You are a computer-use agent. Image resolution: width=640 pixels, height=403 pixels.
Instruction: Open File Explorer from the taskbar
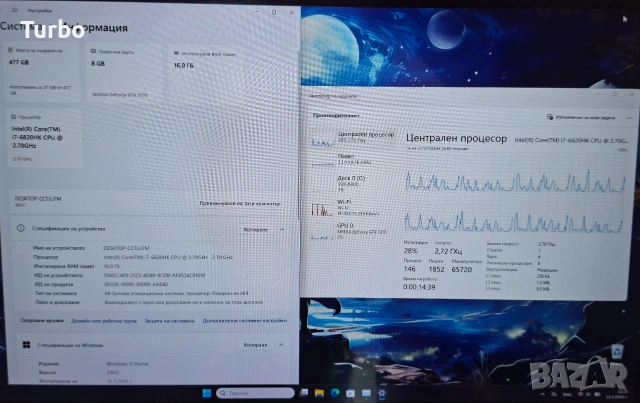319,393
